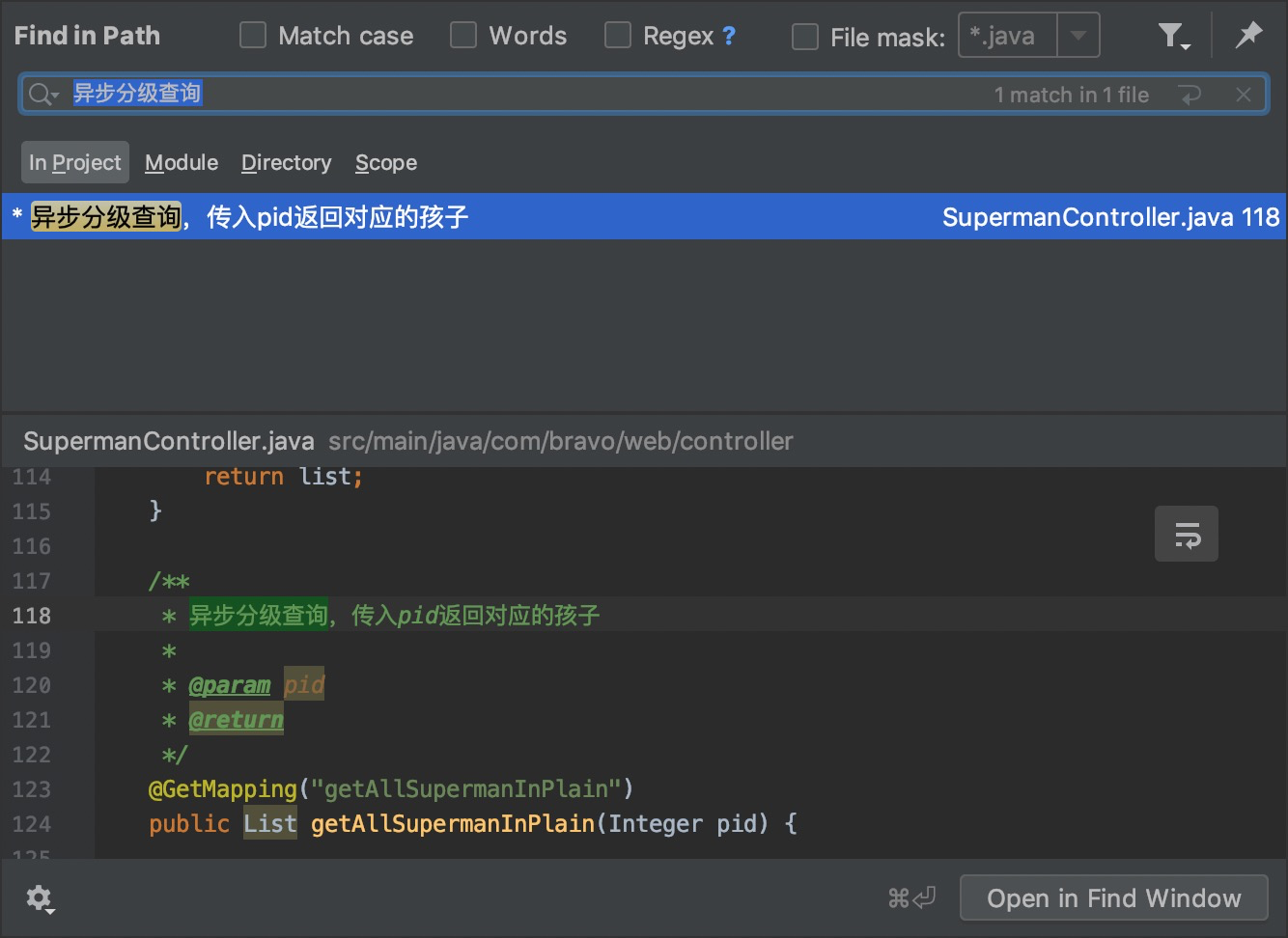1288x938 pixels.
Task: Expand the file mask dropdown arrow
Action: (1078, 36)
